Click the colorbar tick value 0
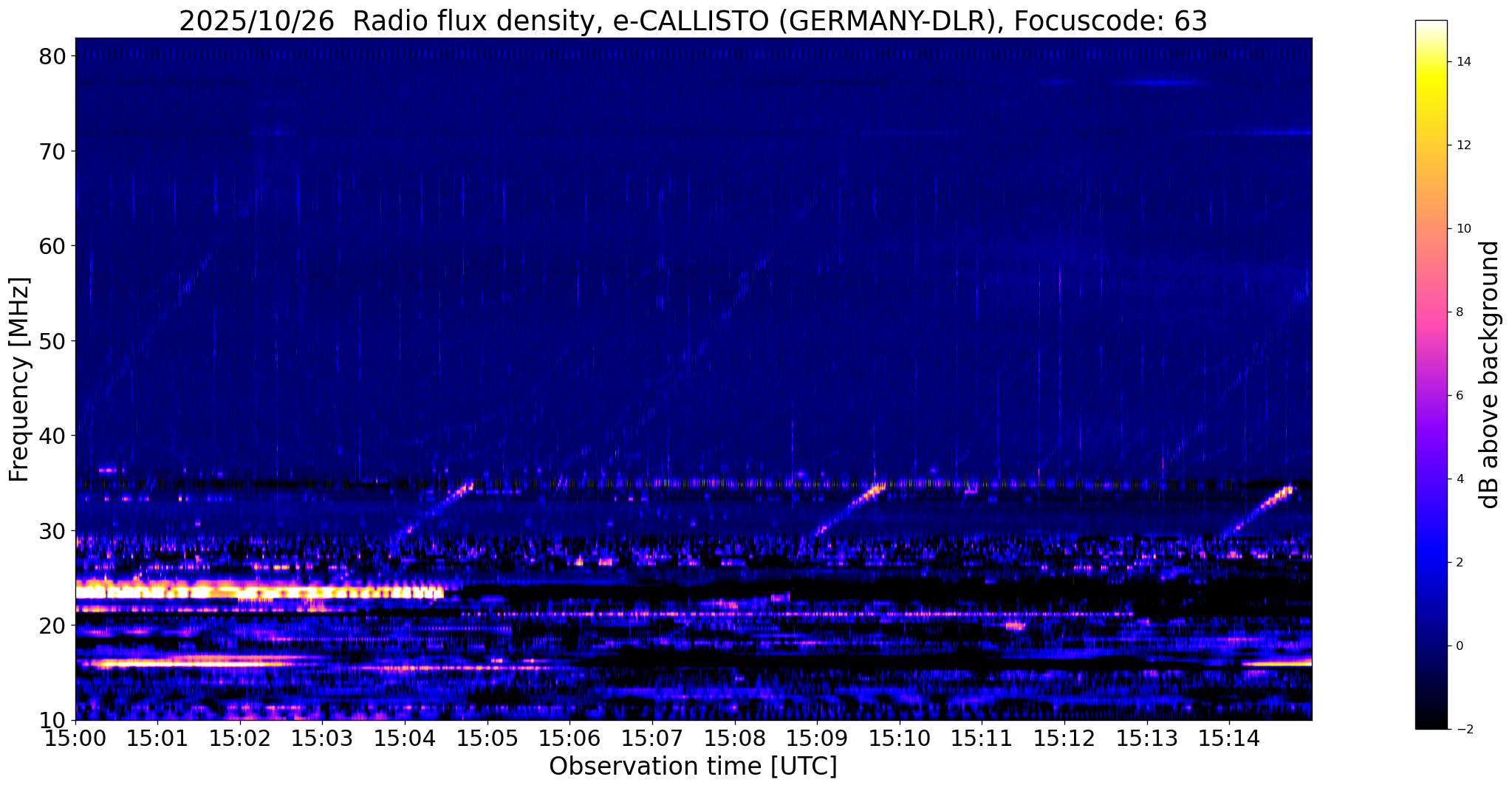 click(1459, 646)
